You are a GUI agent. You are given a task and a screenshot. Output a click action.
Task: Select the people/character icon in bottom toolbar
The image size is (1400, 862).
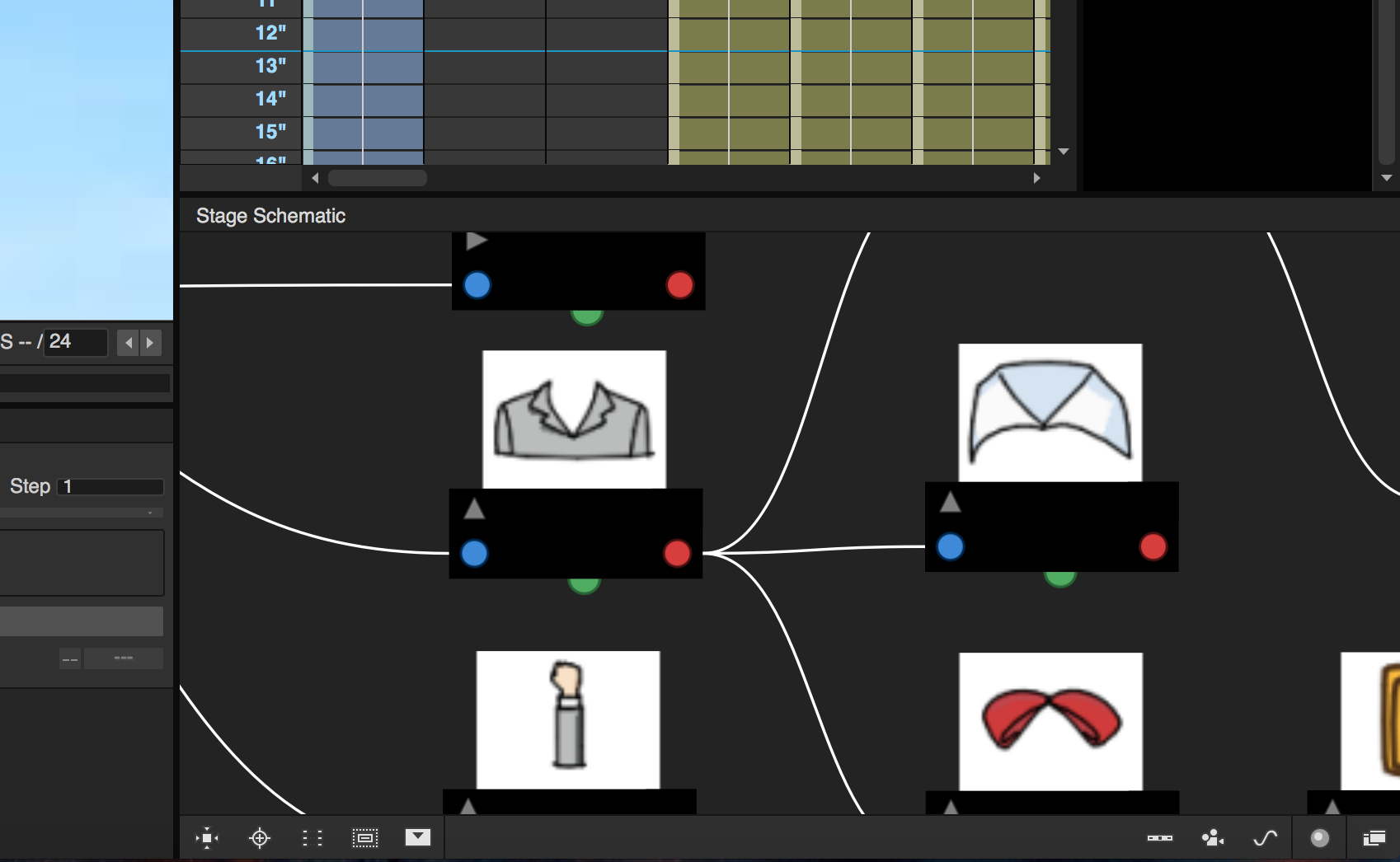1212,837
